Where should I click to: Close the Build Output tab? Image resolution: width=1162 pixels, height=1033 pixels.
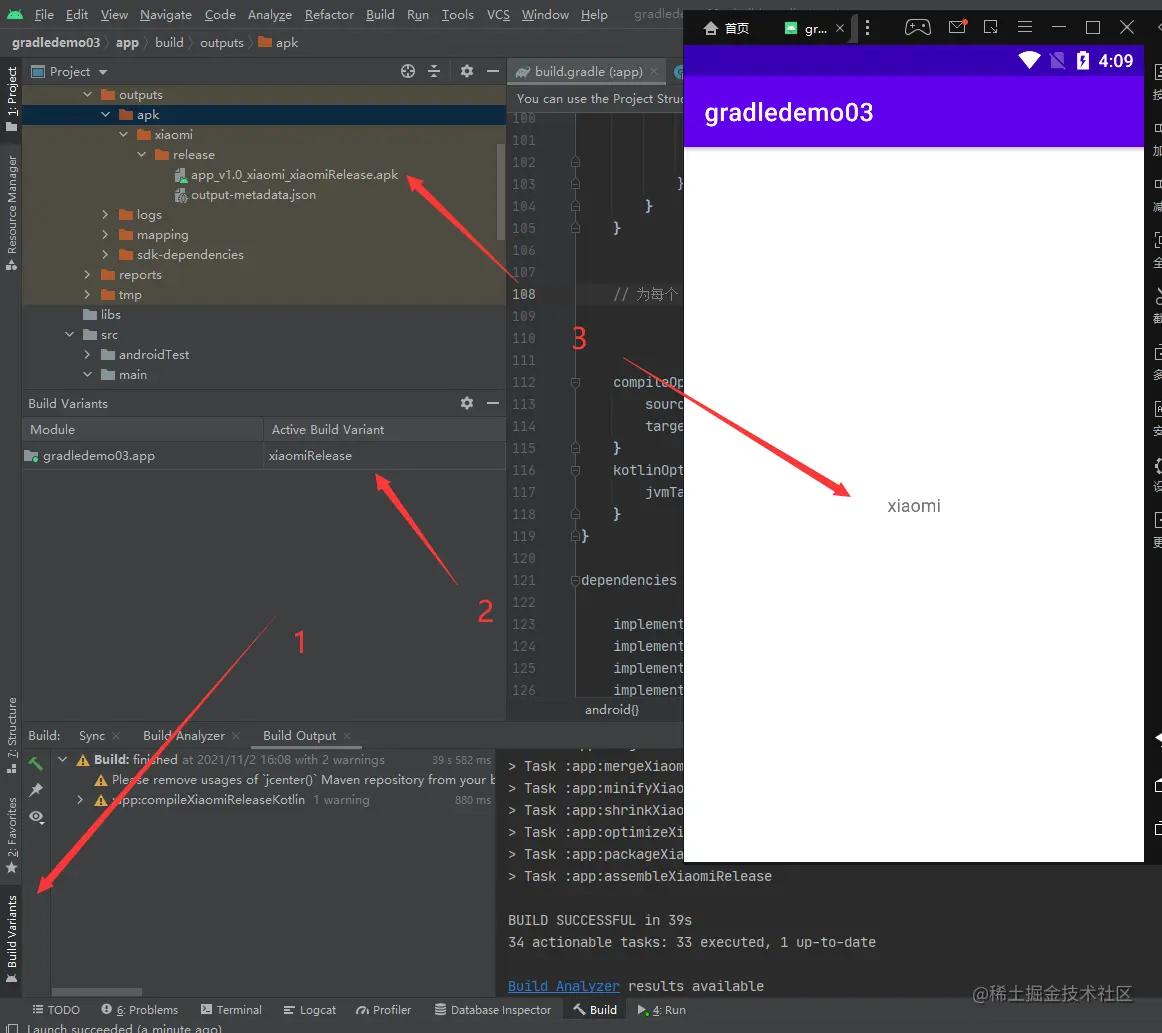(347, 736)
